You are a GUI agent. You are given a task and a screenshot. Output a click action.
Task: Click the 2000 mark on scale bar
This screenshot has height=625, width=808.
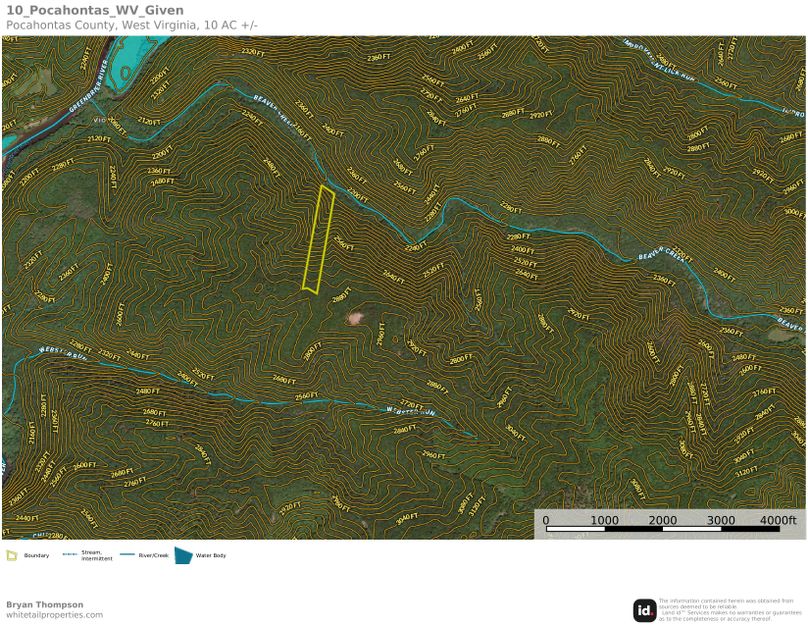[x=663, y=521]
